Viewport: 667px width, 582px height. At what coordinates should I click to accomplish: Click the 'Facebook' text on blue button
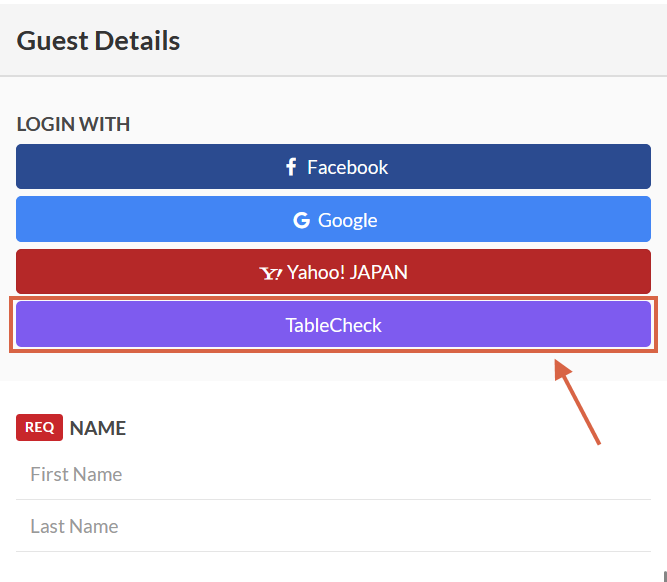(347, 167)
